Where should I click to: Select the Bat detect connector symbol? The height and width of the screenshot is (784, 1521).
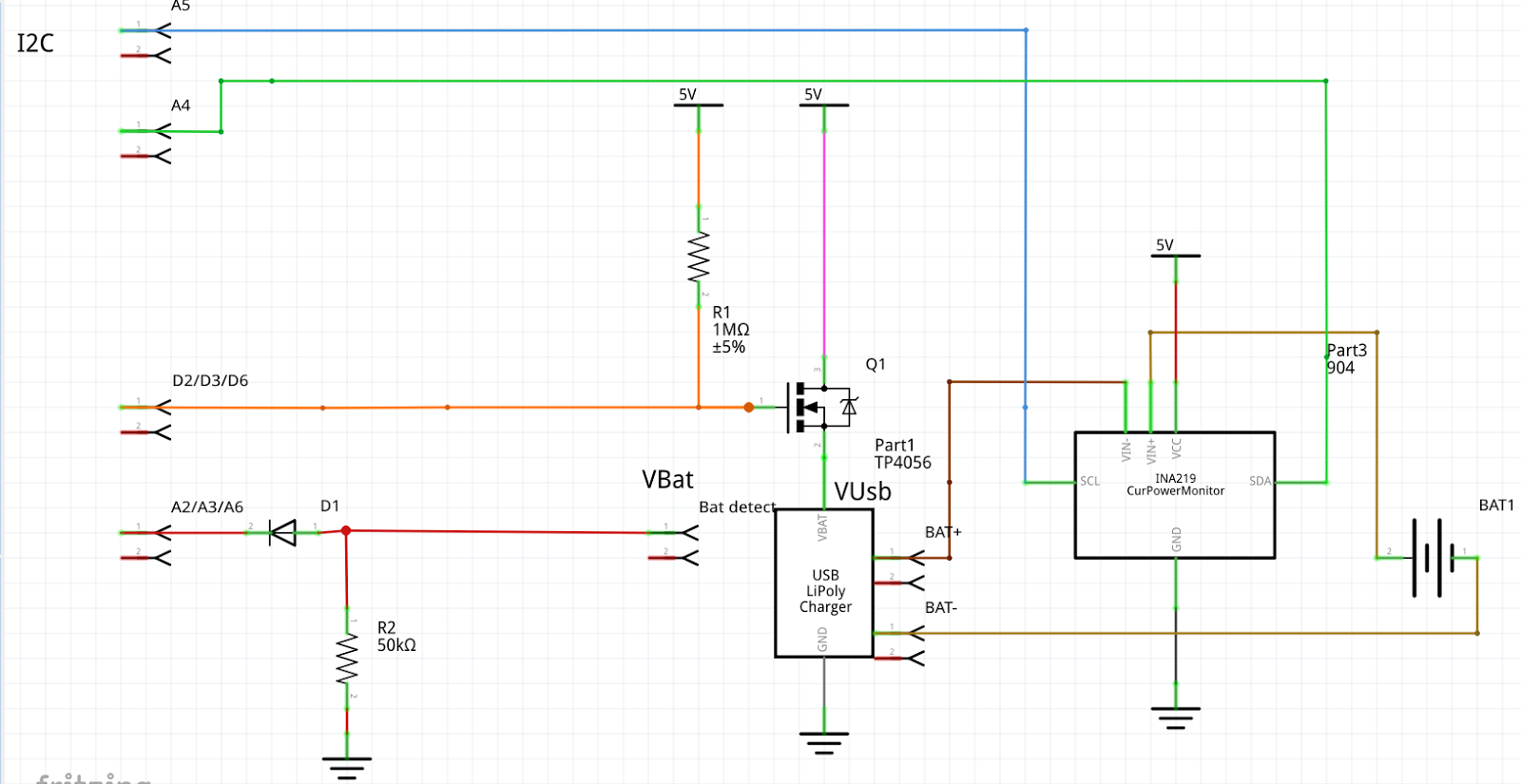674,545
